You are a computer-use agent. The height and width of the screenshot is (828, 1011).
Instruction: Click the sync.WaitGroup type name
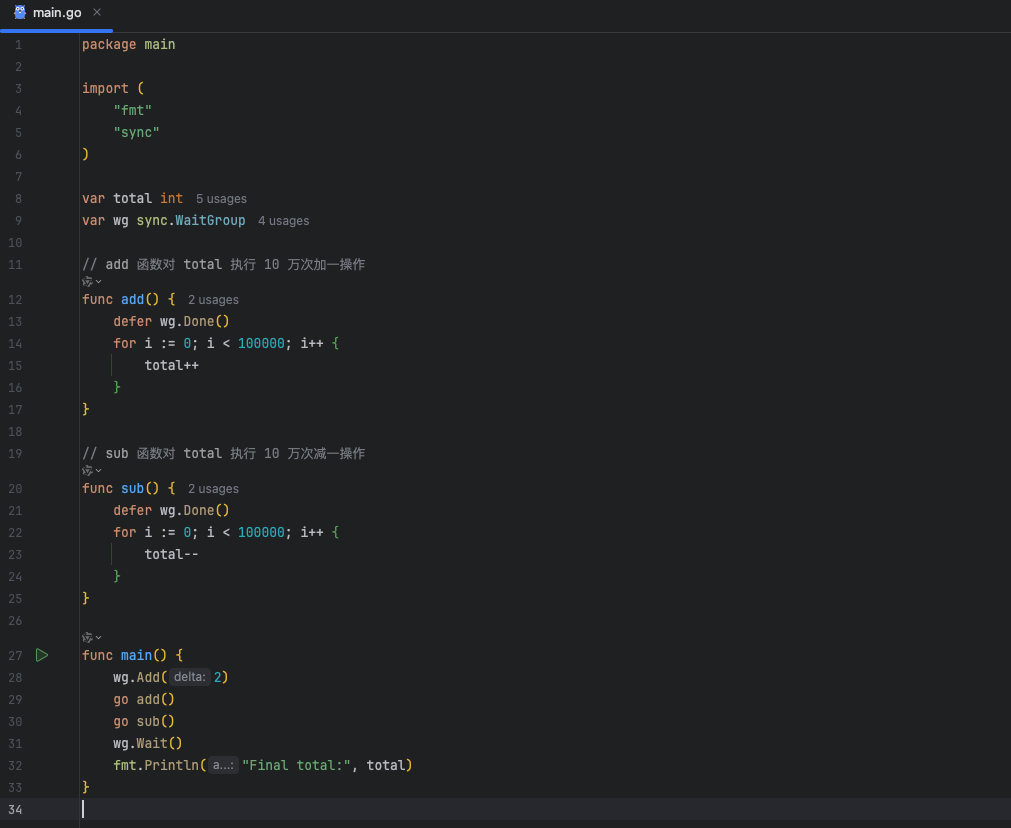point(191,221)
